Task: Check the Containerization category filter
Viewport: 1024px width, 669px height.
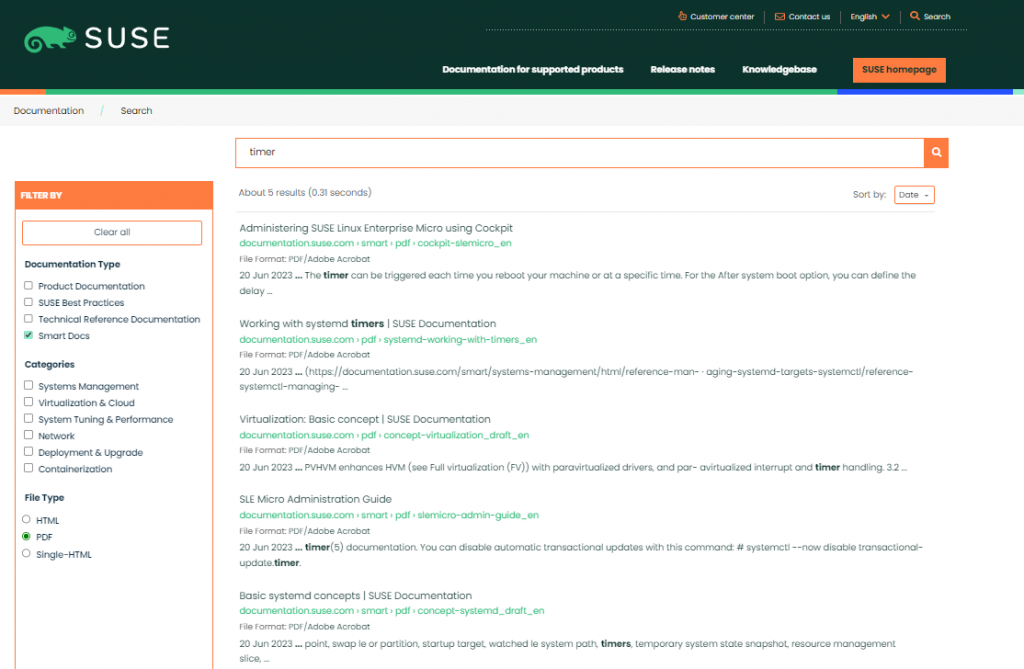Action: 29,469
